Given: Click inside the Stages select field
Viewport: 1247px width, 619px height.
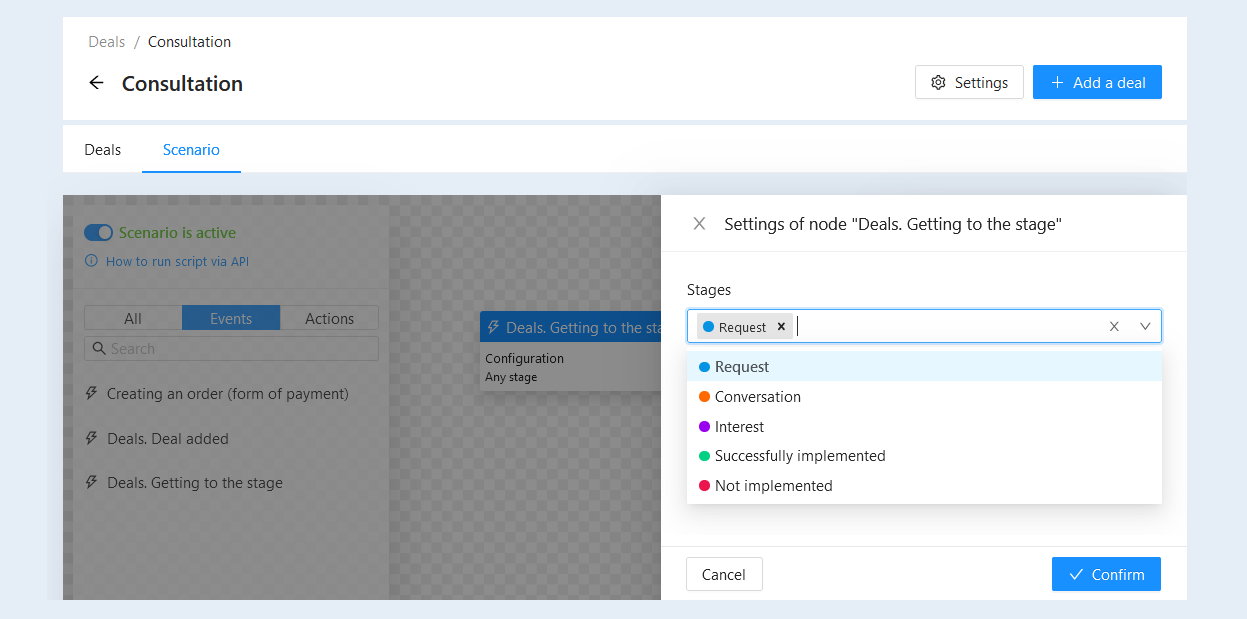Looking at the screenshot, I should point(924,326).
